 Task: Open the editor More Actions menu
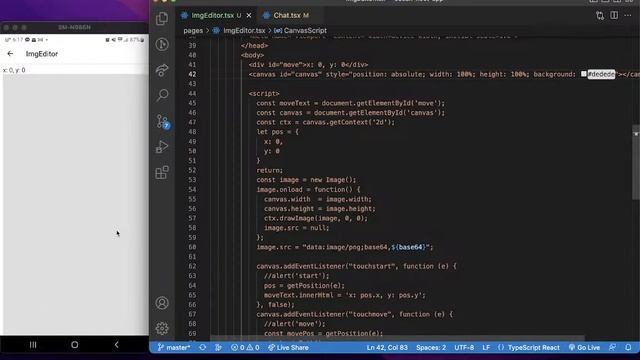click(x=628, y=16)
